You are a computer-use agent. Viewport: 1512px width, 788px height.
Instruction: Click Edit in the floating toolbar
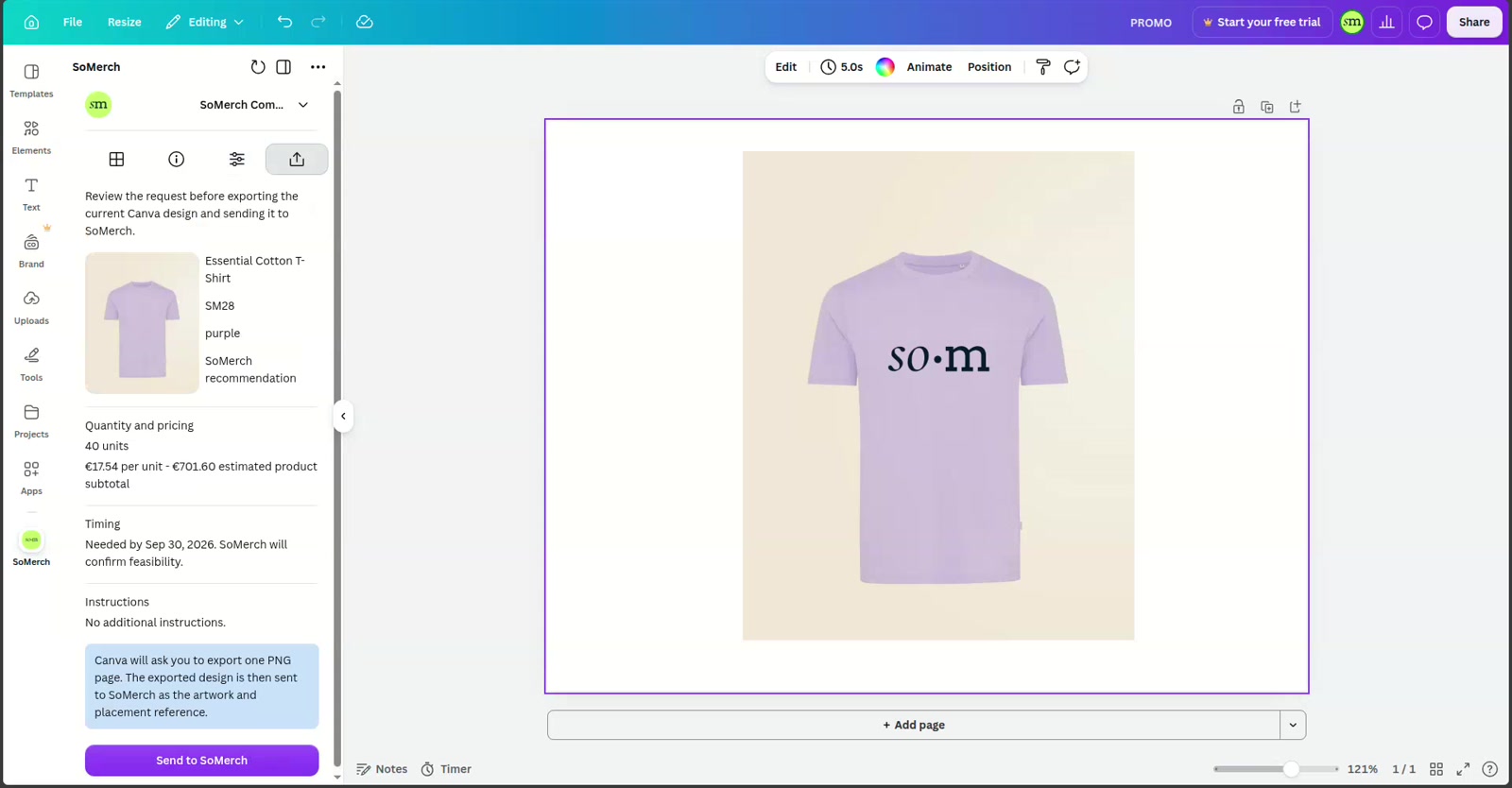click(786, 67)
